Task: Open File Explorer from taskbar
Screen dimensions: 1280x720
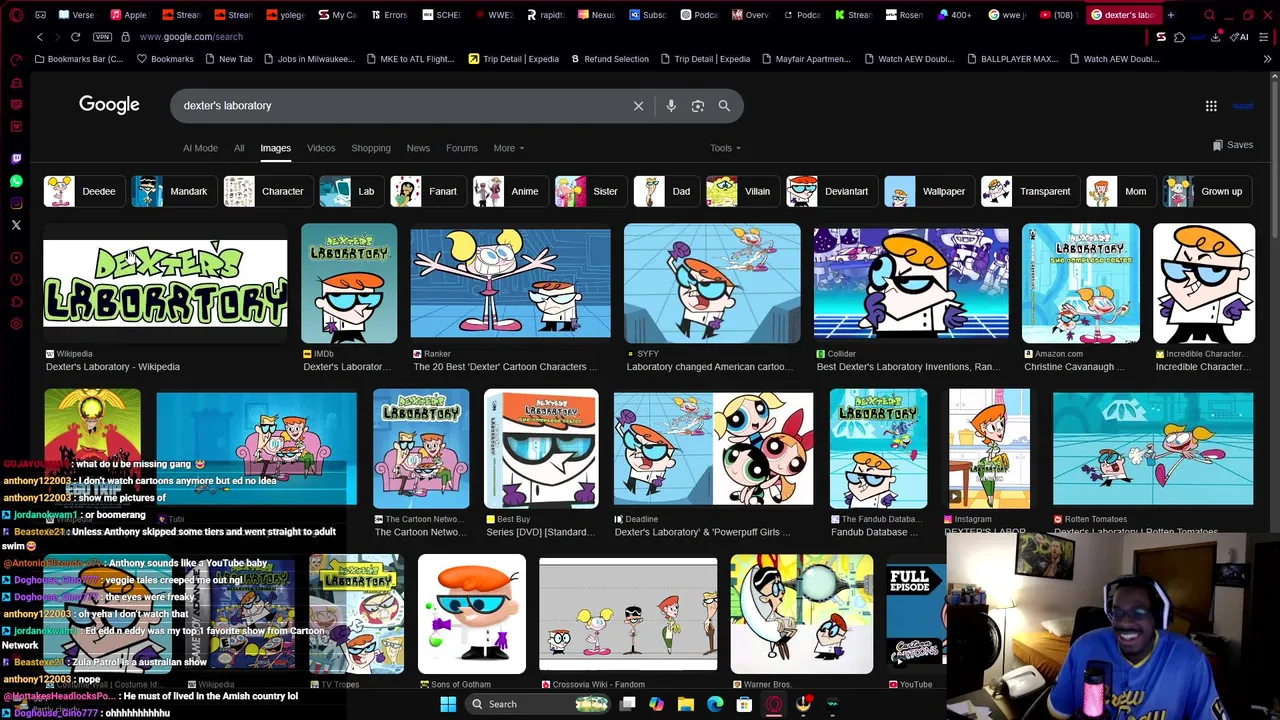Action: click(x=685, y=704)
